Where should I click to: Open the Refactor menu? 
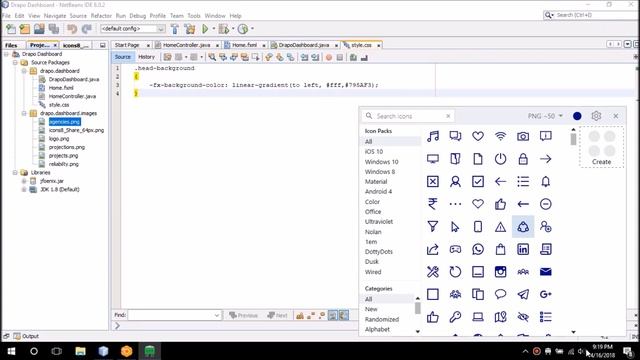101,16
